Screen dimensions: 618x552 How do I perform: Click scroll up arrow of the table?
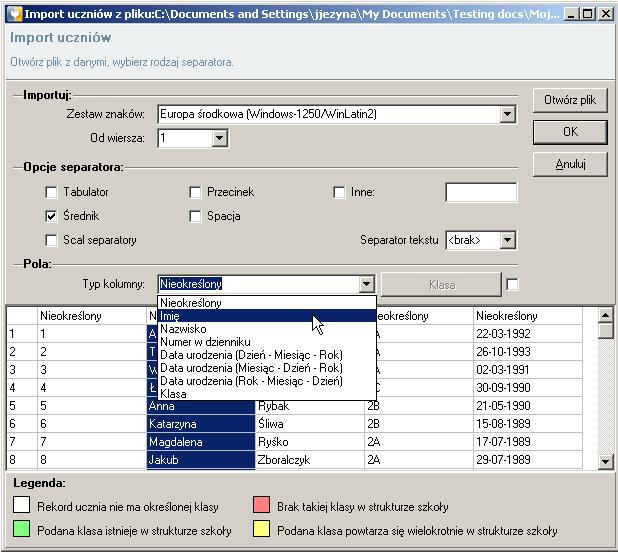click(605, 315)
